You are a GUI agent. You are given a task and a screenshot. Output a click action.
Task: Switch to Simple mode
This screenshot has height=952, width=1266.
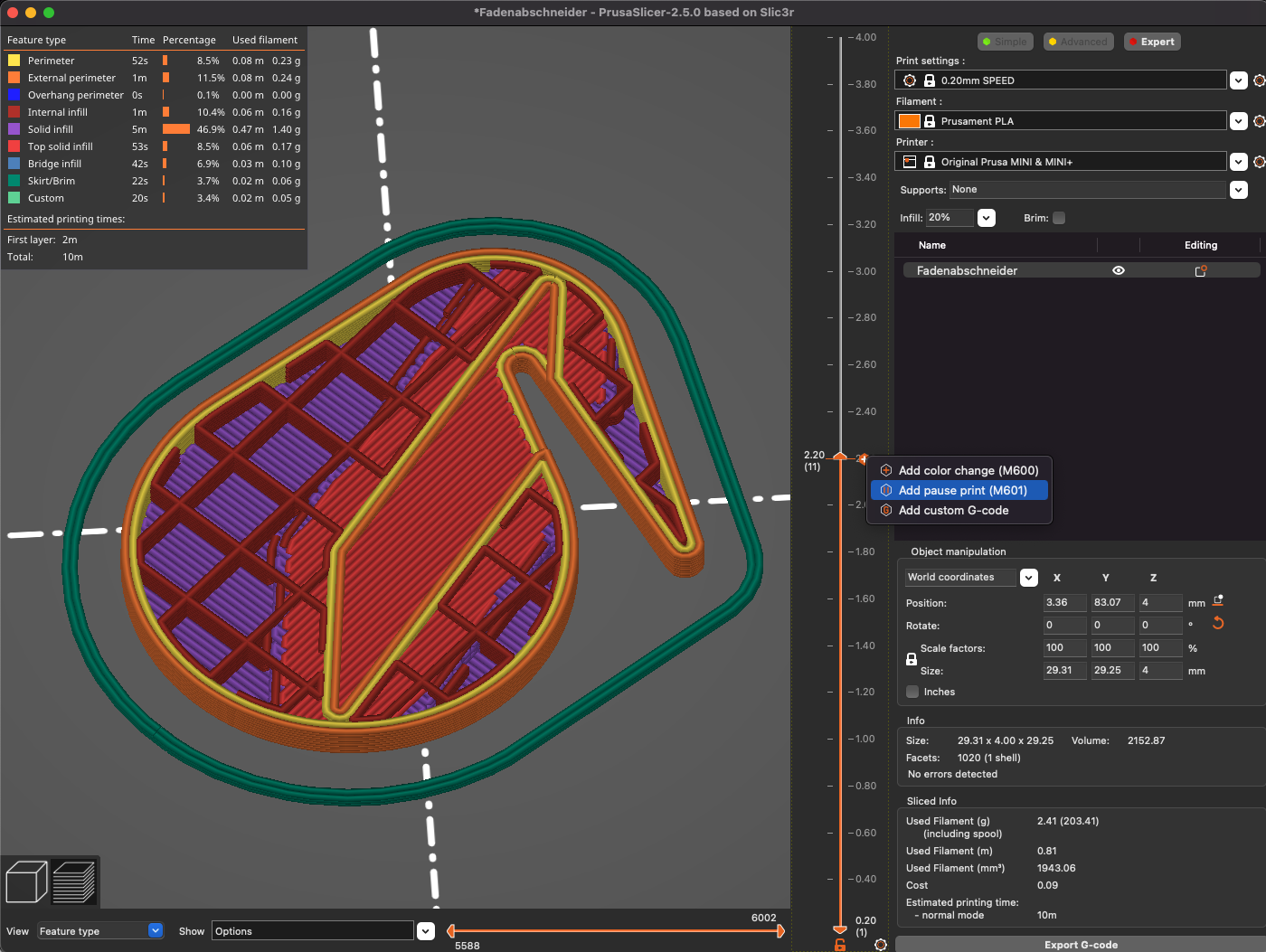(x=1005, y=41)
